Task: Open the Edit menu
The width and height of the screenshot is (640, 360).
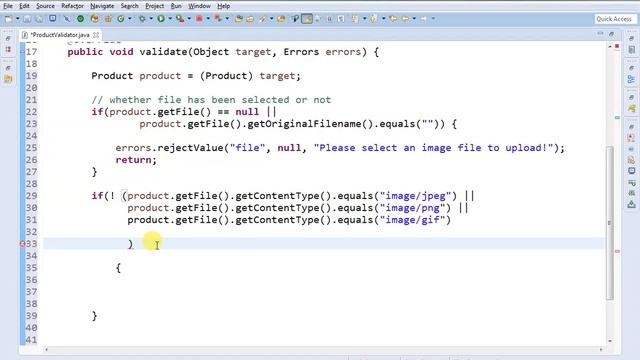Action: pyautogui.click(x=24, y=6)
